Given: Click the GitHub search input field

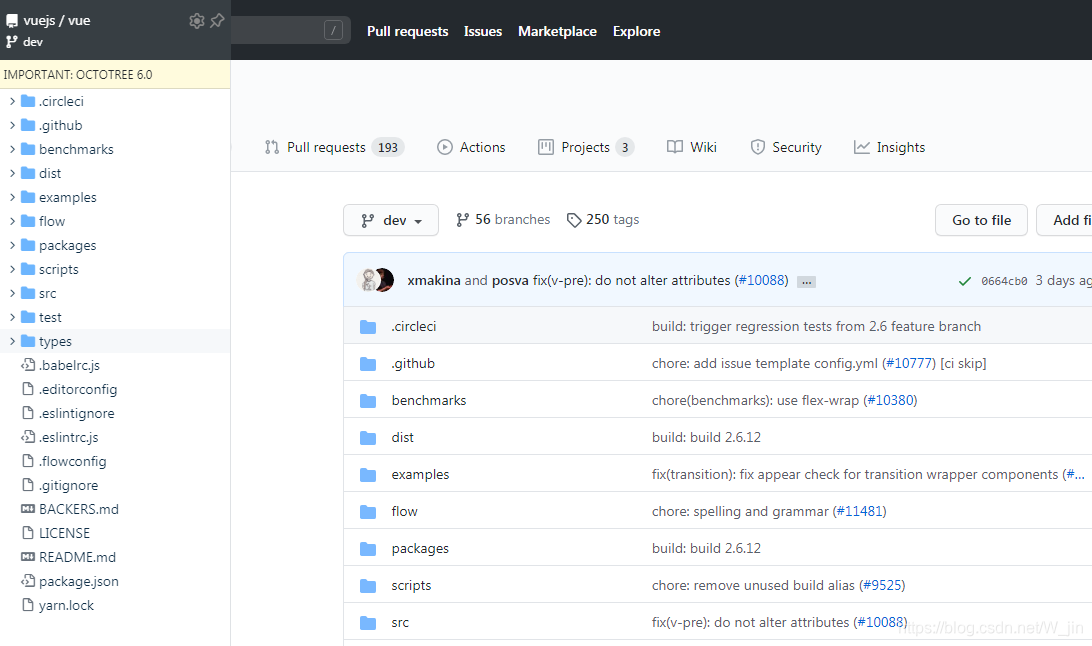Looking at the screenshot, I should pyautogui.click(x=290, y=30).
